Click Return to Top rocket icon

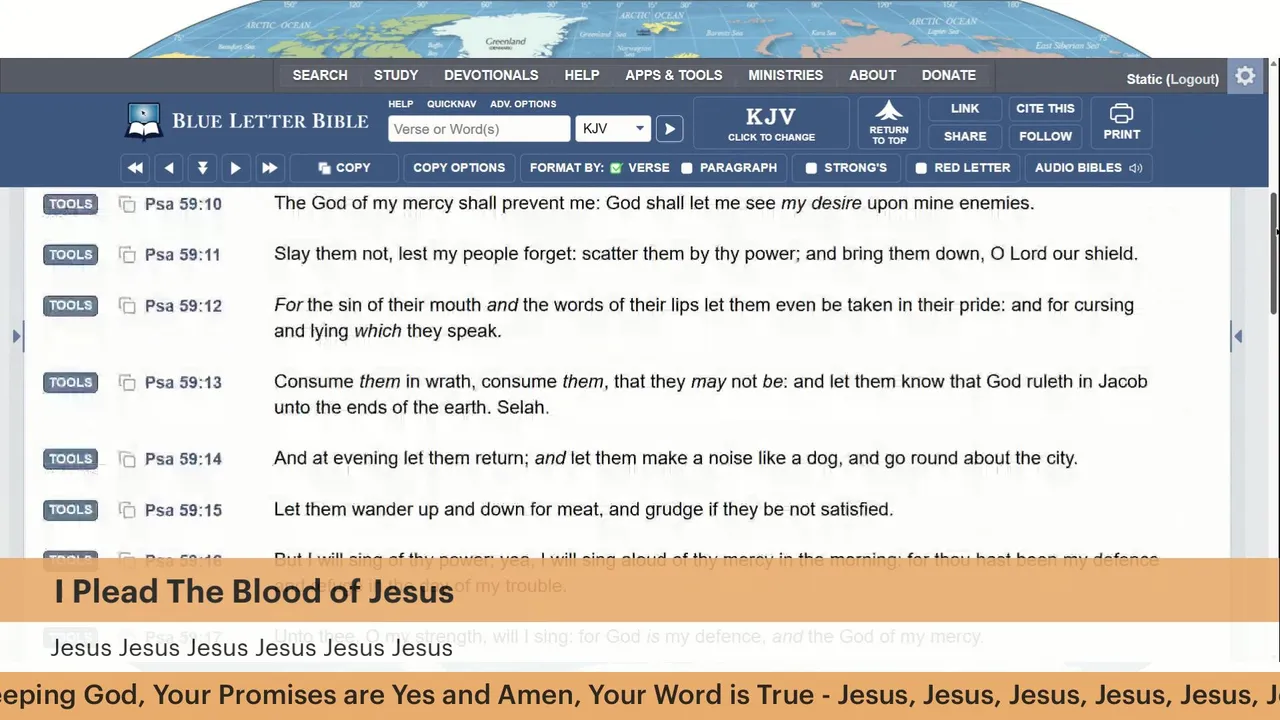pos(889,122)
